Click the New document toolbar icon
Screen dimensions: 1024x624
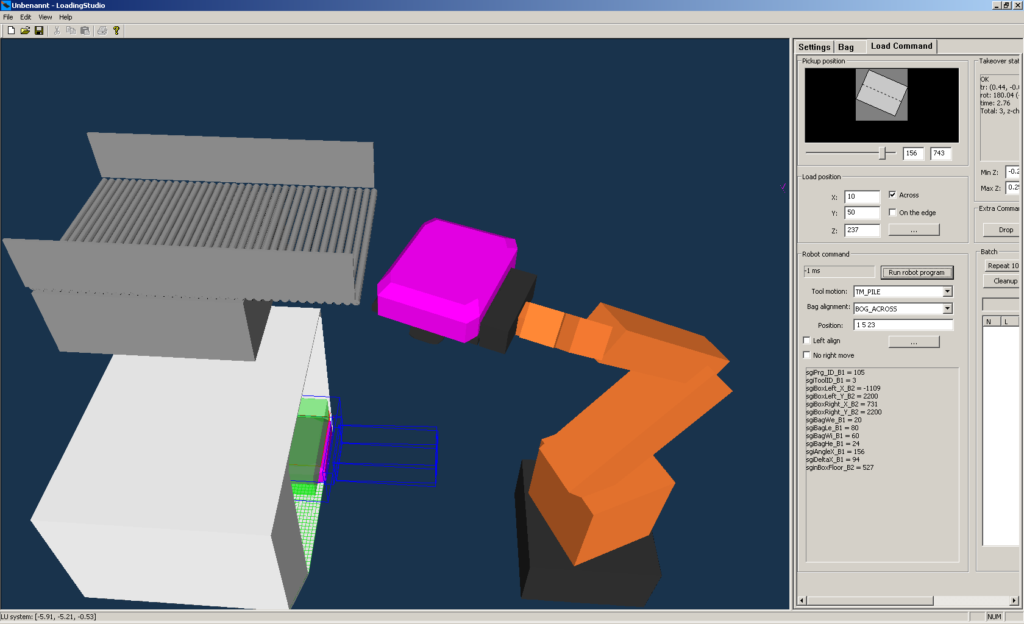[11, 31]
